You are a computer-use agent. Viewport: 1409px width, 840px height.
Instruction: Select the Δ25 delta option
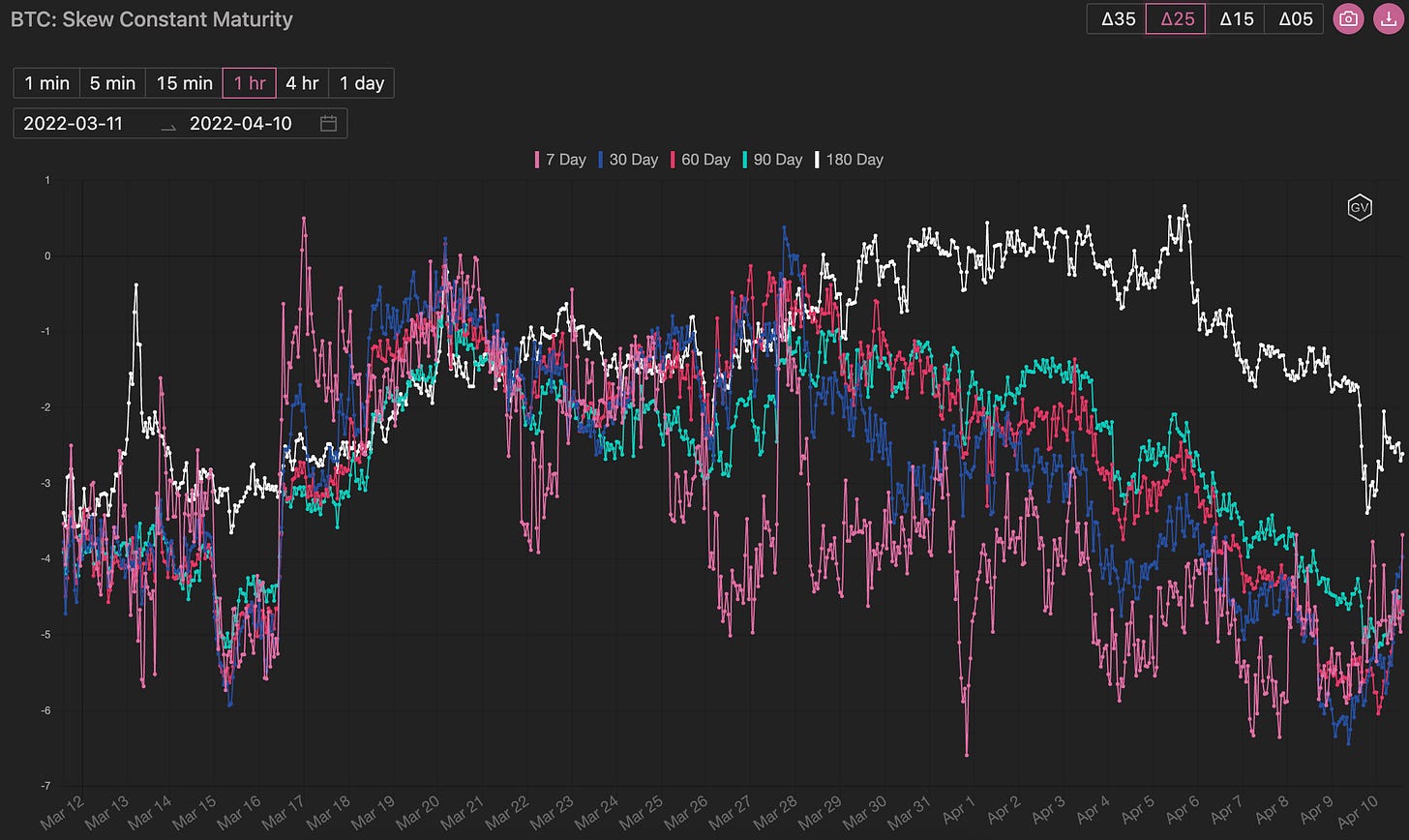[x=1177, y=18]
